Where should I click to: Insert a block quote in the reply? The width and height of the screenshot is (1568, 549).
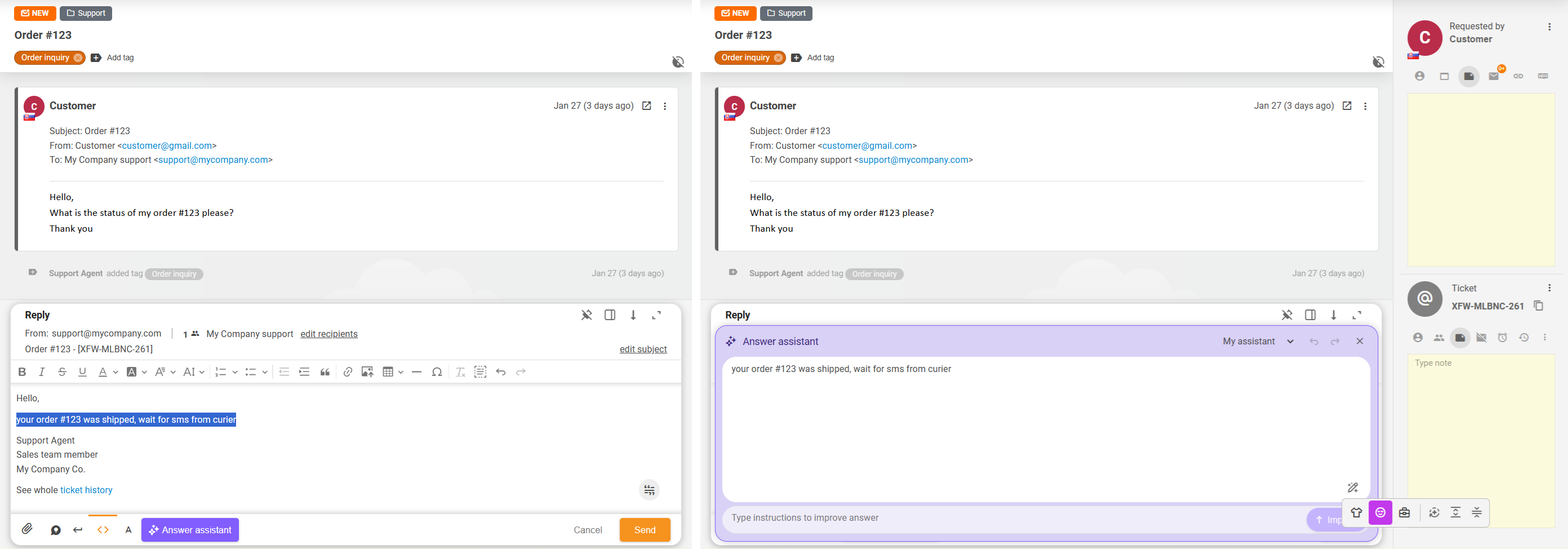tap(325, 372)
